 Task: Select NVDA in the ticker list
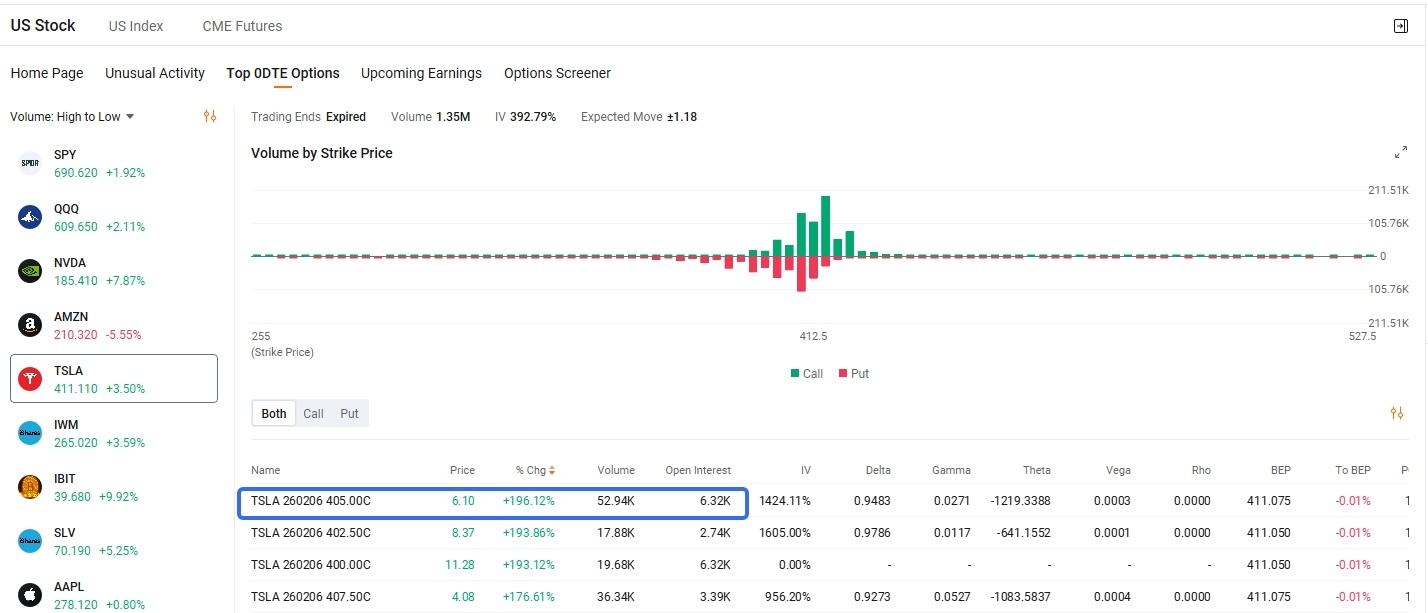pyautogui.click(x=114, y=271)
